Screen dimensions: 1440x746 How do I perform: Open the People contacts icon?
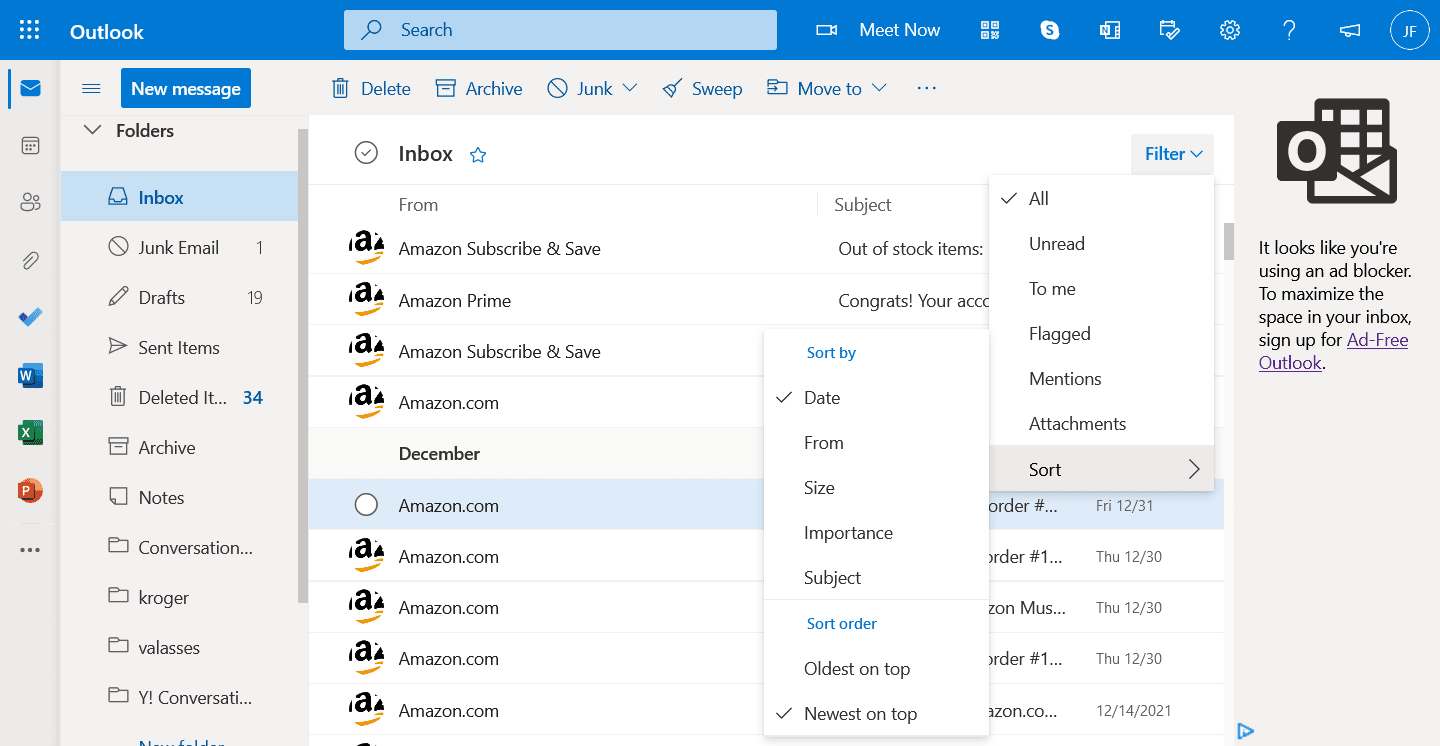(x=30, y=203)
